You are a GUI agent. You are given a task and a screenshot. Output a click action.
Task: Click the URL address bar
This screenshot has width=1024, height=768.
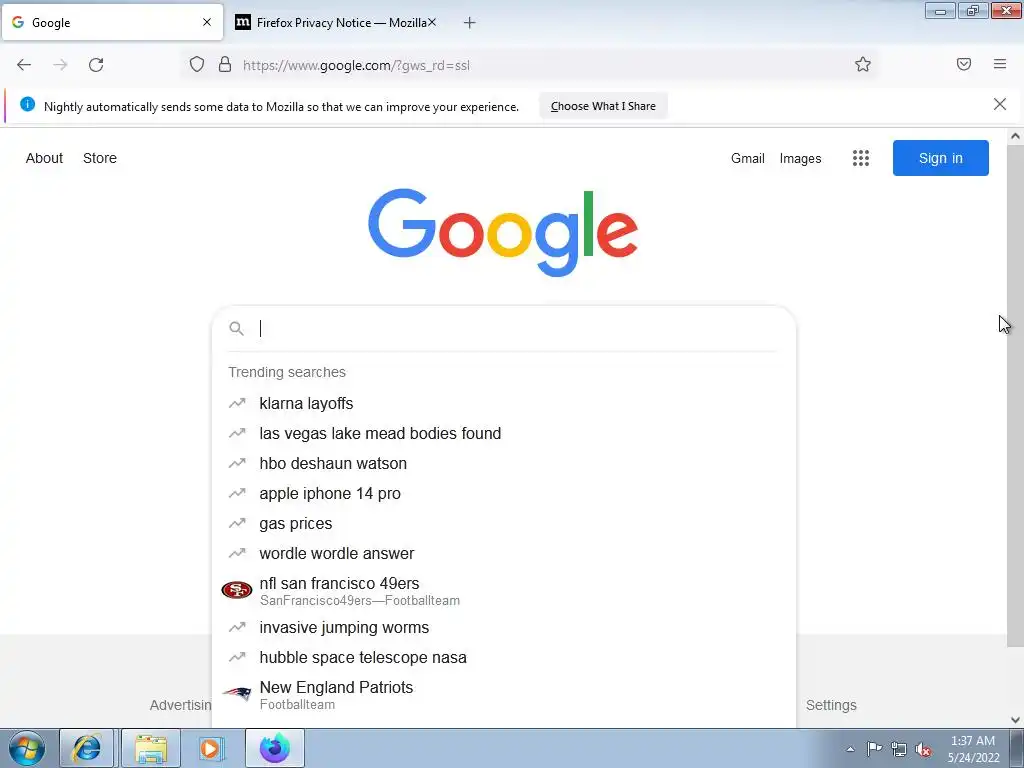(x=529, y=65)
